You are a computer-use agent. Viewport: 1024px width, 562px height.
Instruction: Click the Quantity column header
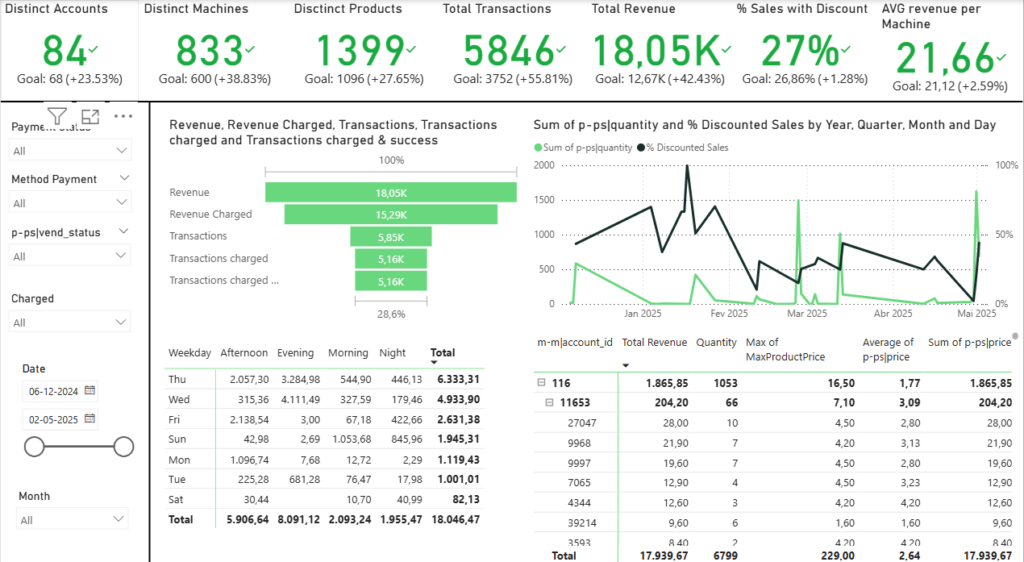(x=716, y=342)
